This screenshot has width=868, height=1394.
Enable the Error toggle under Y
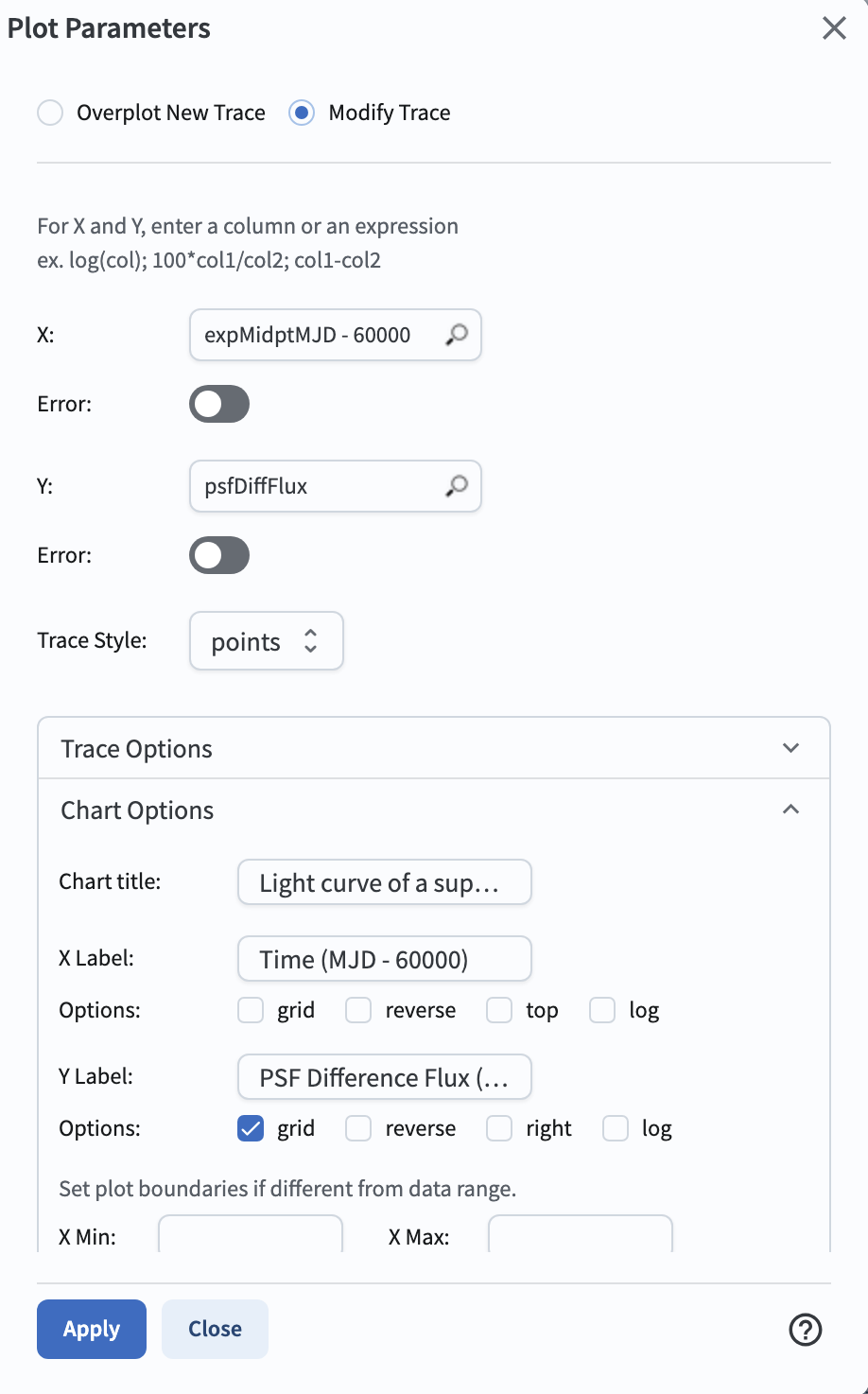[219, 555]
